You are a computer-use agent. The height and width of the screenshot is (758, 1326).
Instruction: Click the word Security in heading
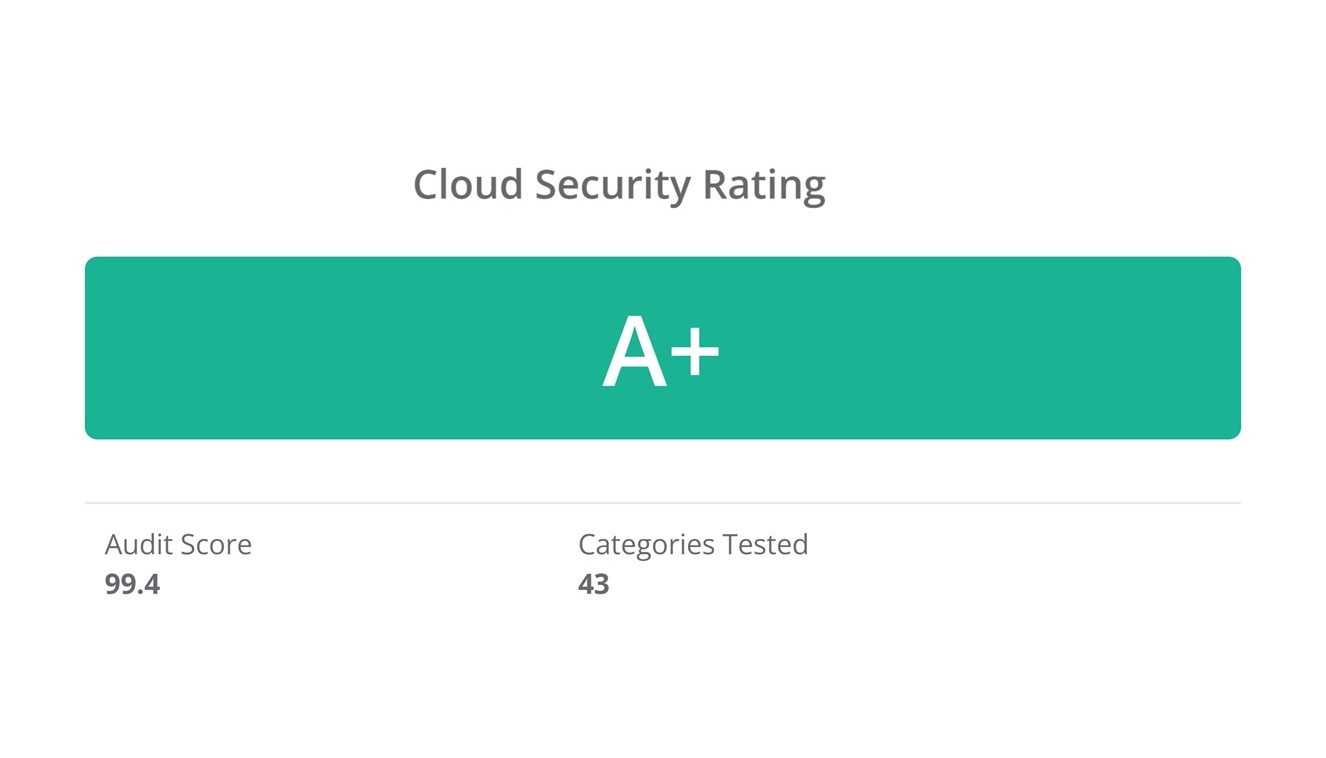click(x=612, y=187)
